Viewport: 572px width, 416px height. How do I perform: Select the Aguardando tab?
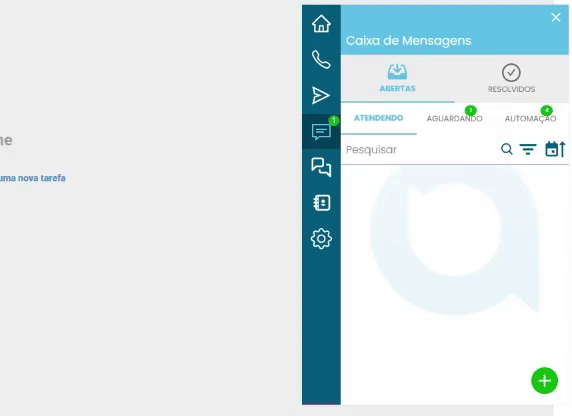click(455, 119)
